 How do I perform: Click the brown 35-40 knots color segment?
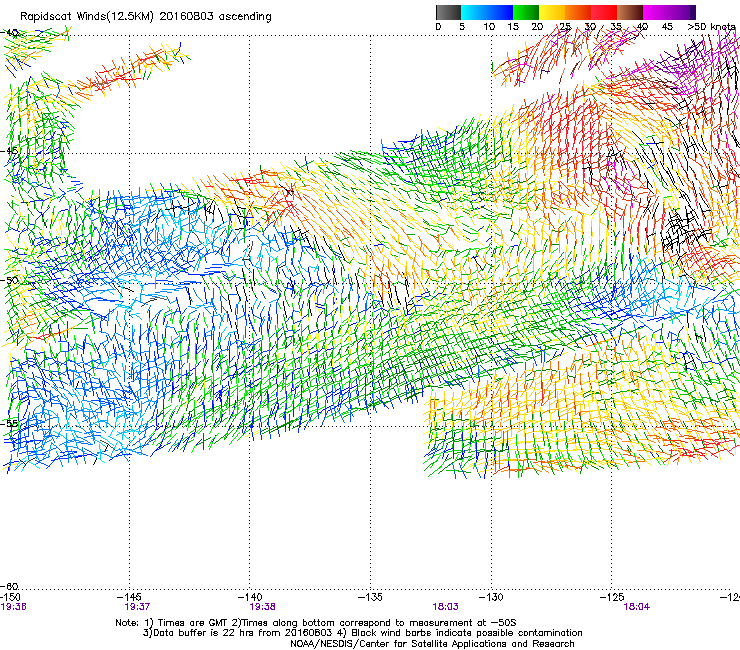630,12
